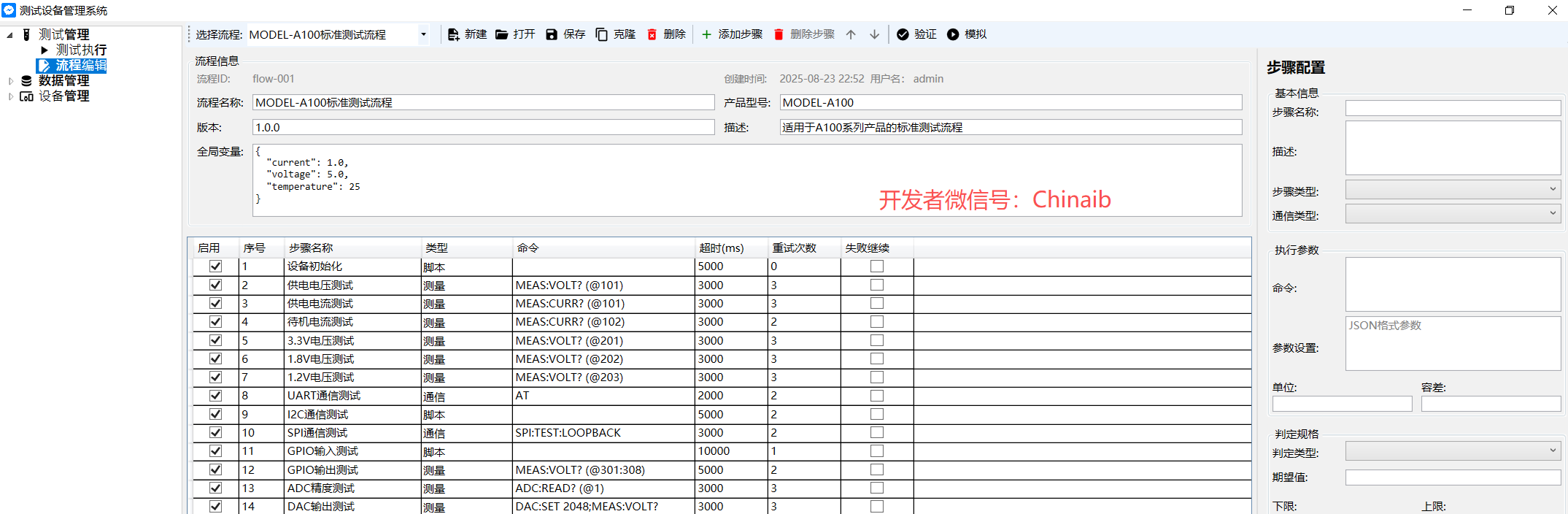Add a step with 添加步骤
Viewport: 1568px width, 514px height.
pyautogui.click(x=732, y=34)
